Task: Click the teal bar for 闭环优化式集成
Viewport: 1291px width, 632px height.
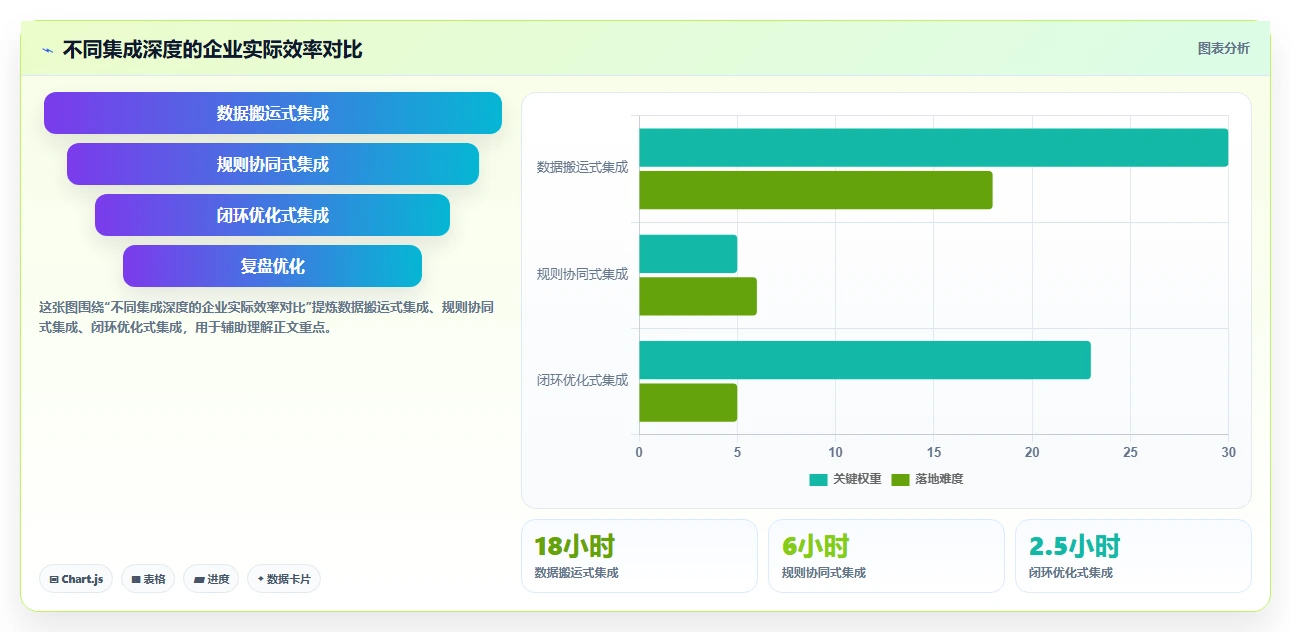Action: (x=865, y=360)
